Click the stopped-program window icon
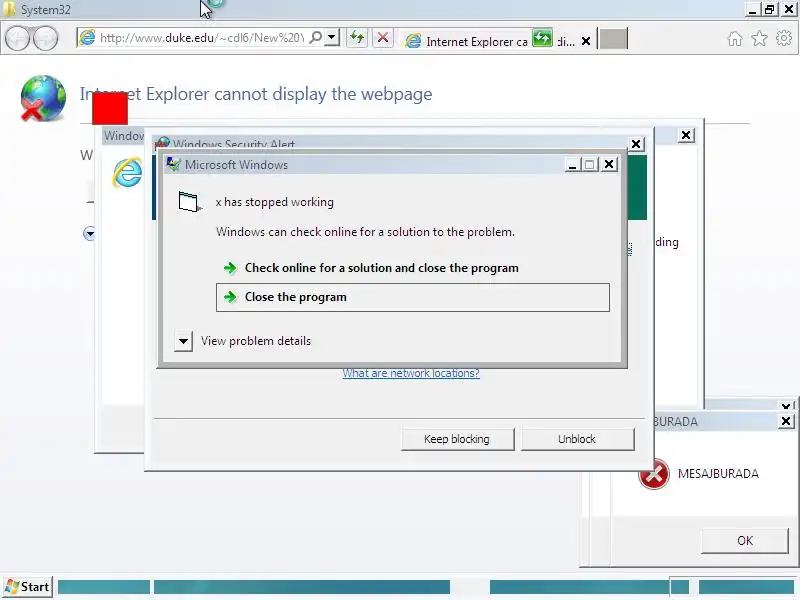This screenshot has height=600, width=800. click(189, 201)
